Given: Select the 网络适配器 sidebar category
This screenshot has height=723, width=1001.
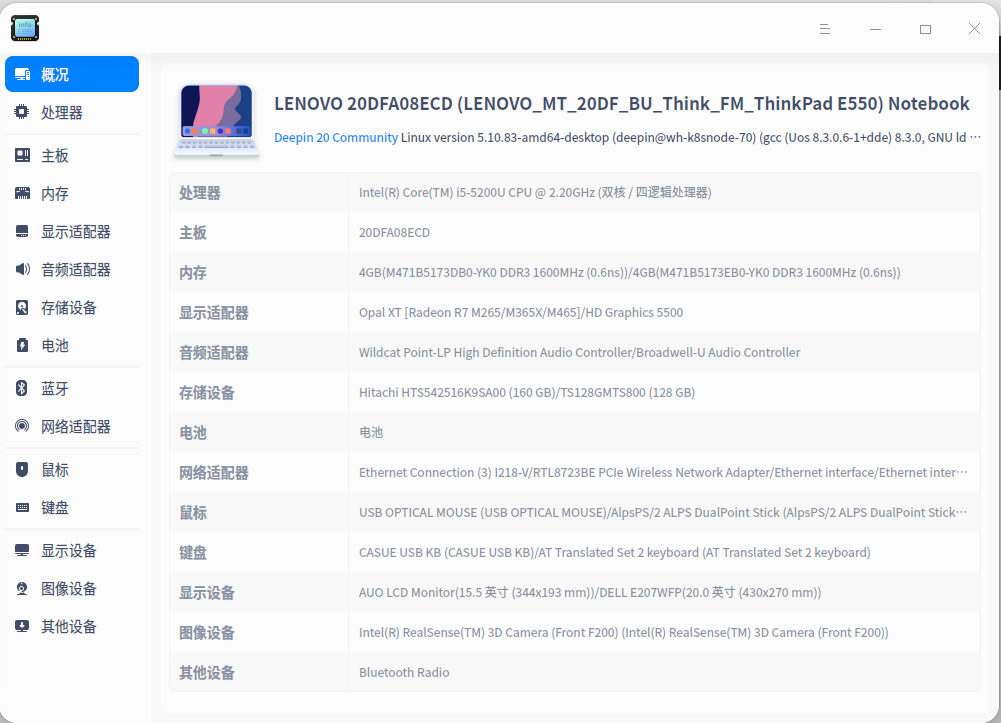Looking at the screenshot, I should [x=72, y=426].
